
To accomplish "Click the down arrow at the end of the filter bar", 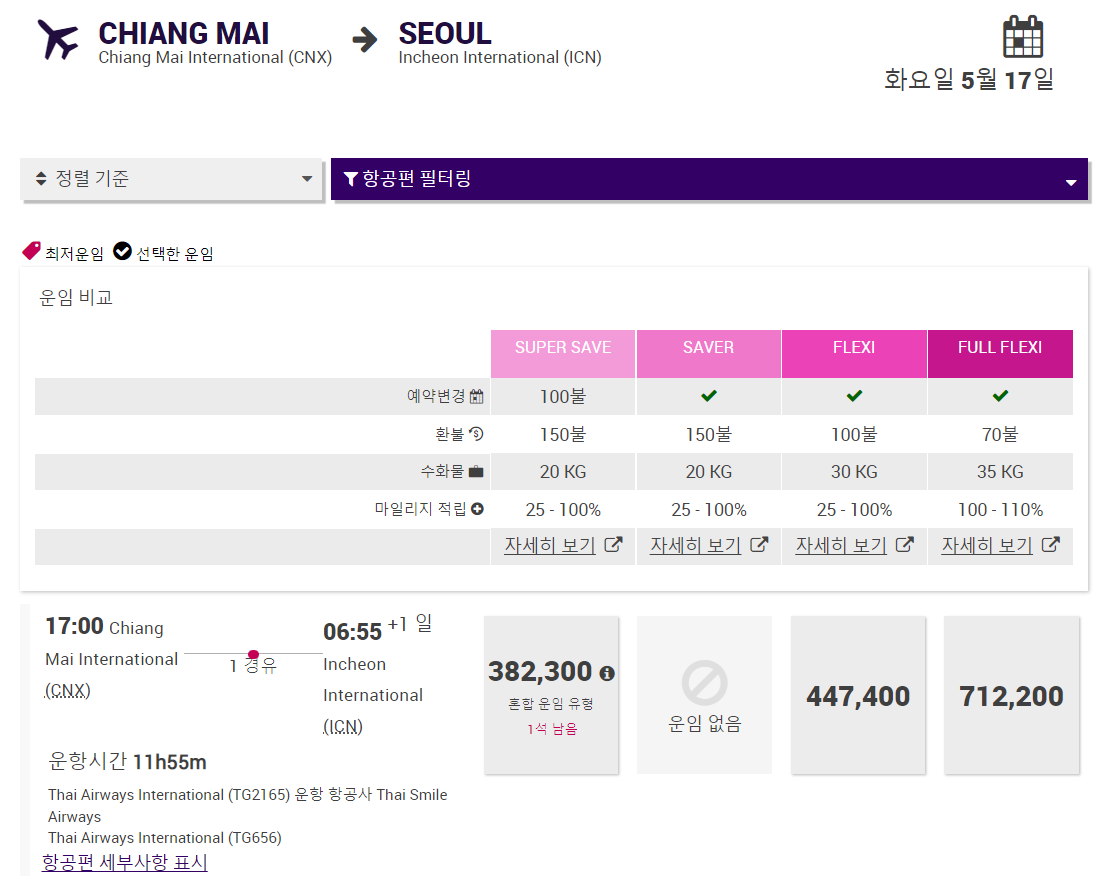I will [x=1070, y=182].
